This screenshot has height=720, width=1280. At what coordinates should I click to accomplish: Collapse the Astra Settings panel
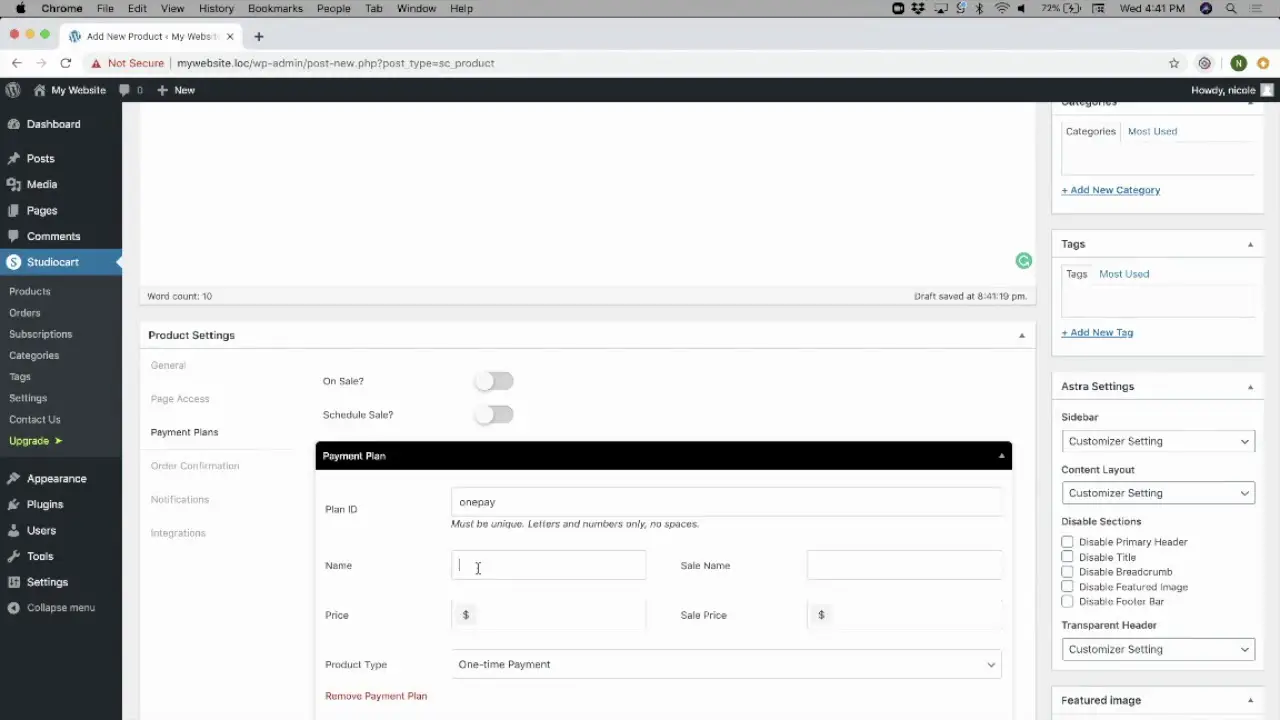tap(1250, 387)
